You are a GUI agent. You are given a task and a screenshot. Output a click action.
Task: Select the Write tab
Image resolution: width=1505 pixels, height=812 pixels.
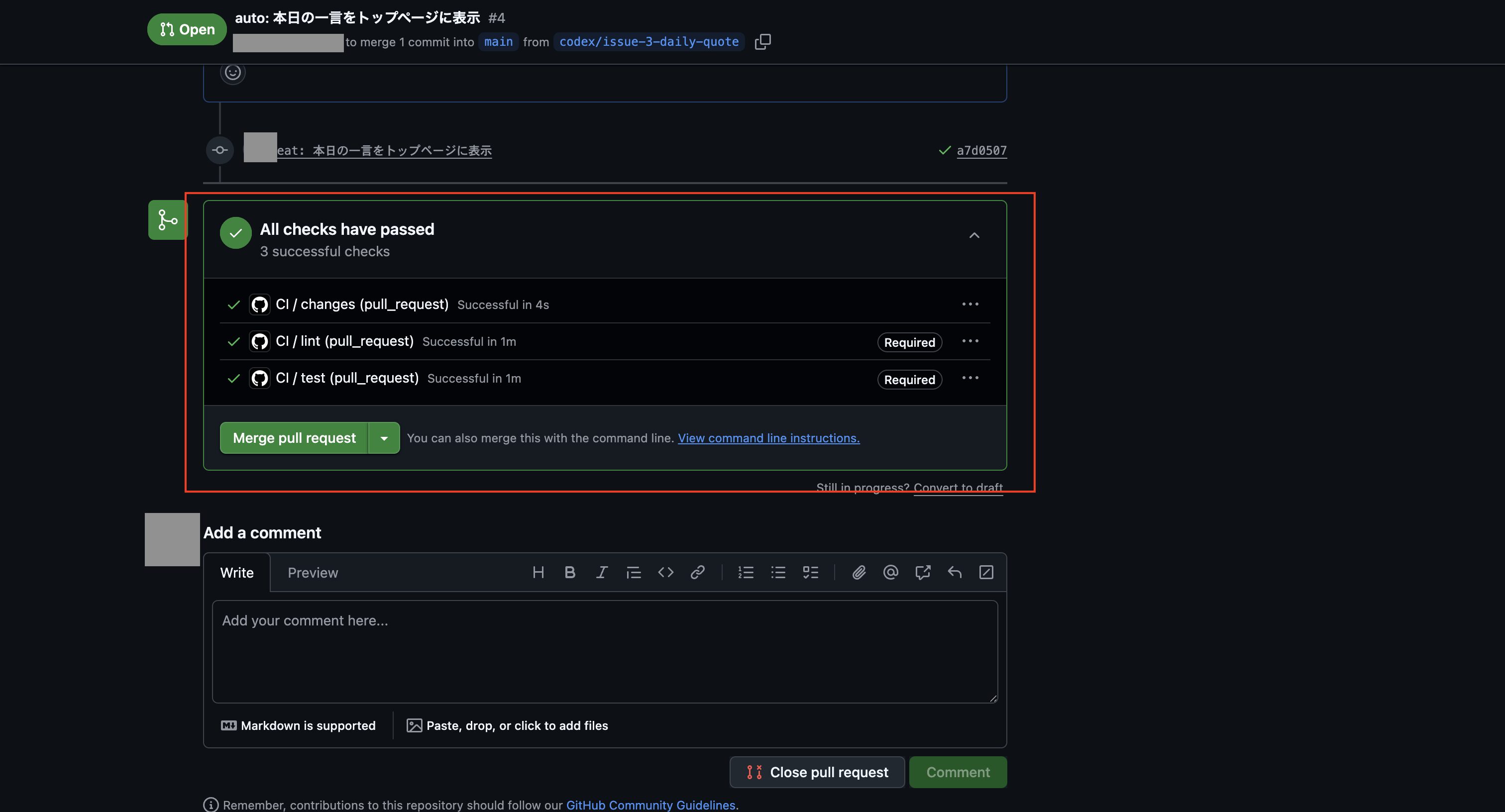(x=236, y=573)
